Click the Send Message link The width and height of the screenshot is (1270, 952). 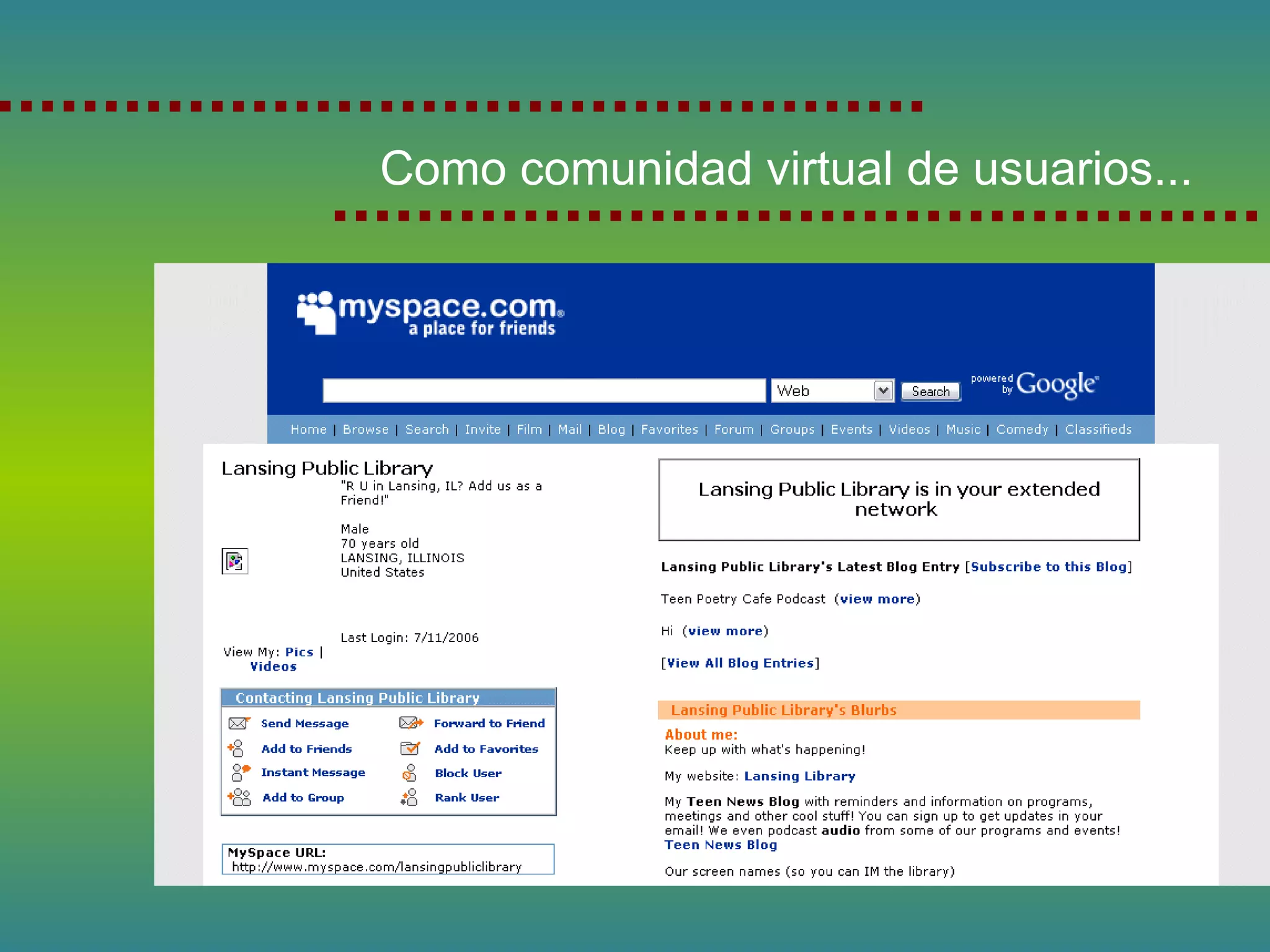[x=304, y=723]
